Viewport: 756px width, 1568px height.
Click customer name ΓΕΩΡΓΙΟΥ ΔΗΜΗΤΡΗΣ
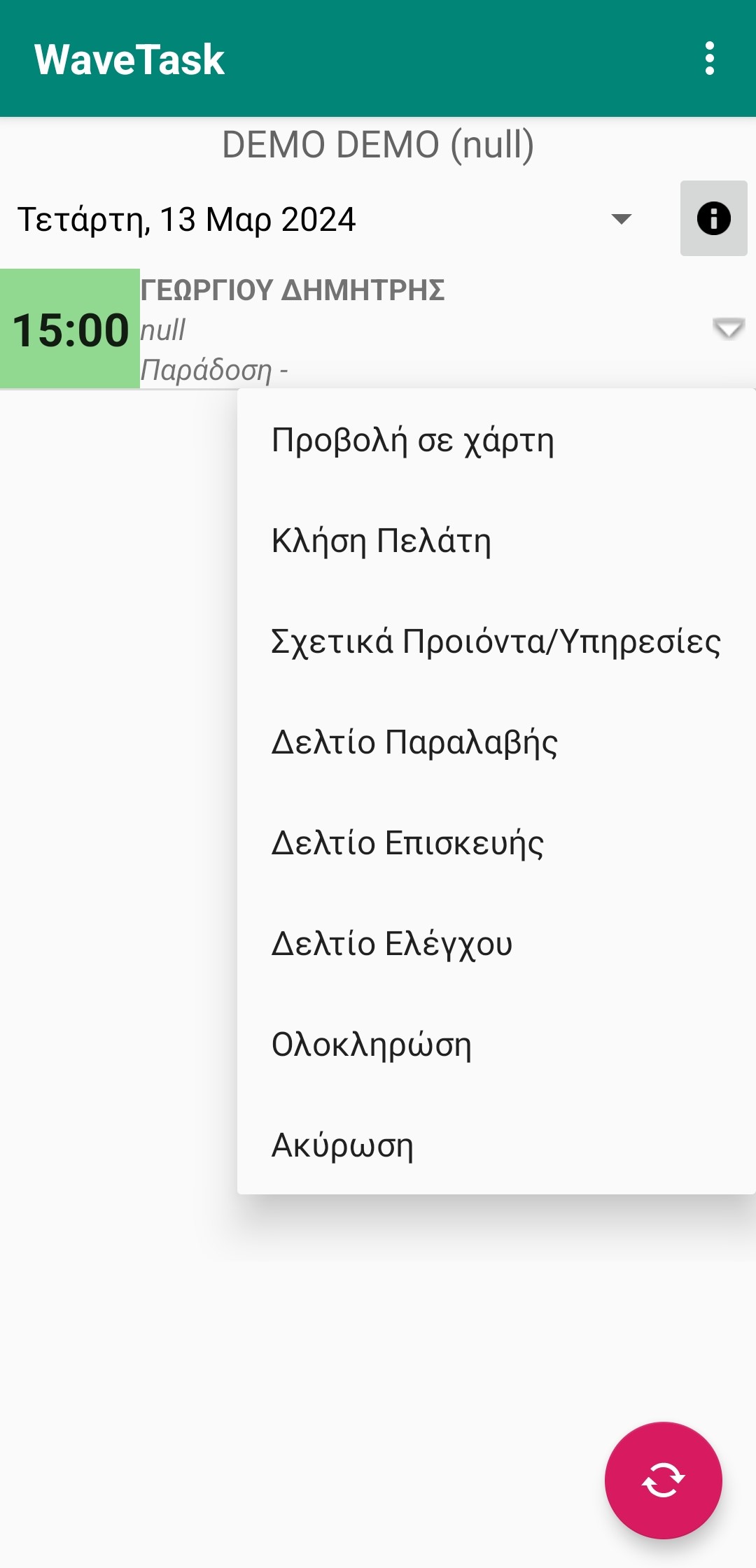(x=293, y=290)
